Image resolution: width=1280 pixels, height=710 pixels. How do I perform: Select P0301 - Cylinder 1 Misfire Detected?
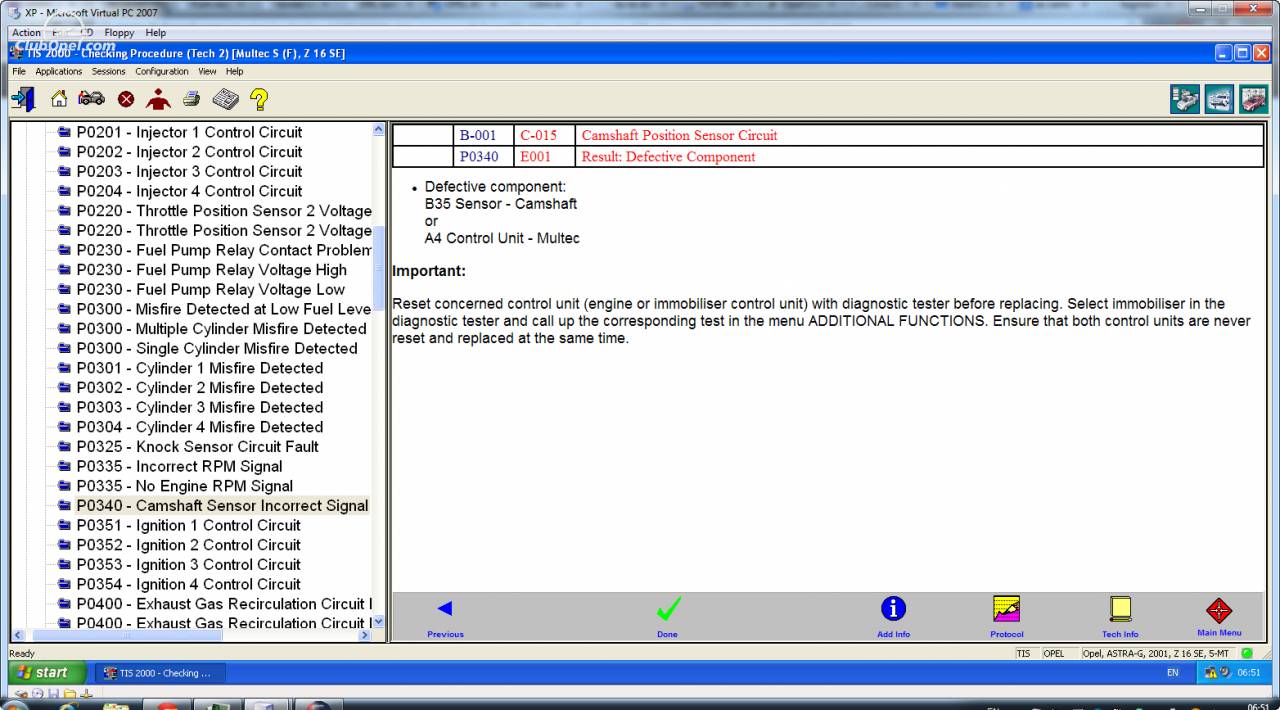[x=200, y=368]
